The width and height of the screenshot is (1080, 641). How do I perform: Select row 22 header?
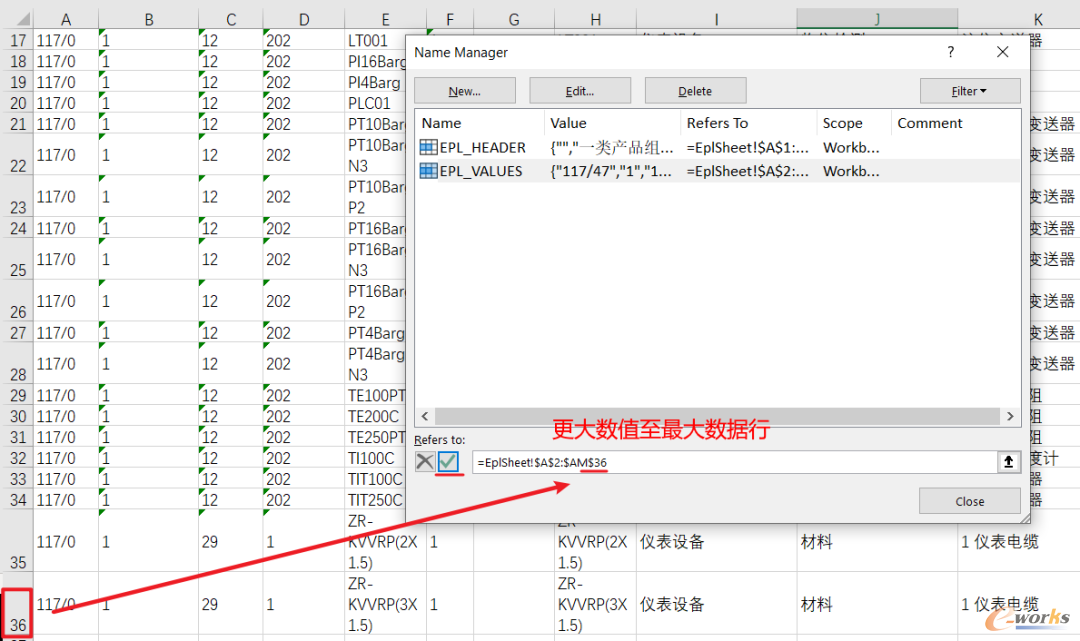17,155
